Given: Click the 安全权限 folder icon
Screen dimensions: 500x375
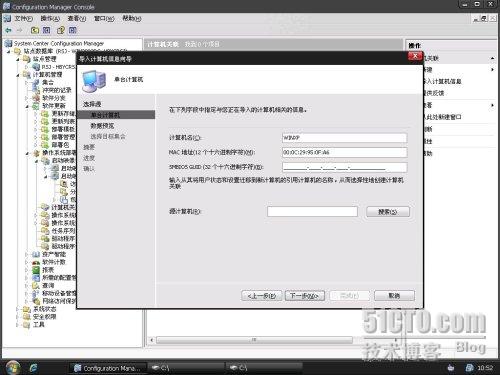Looking at the screenshot, I should tap(27, 317).
